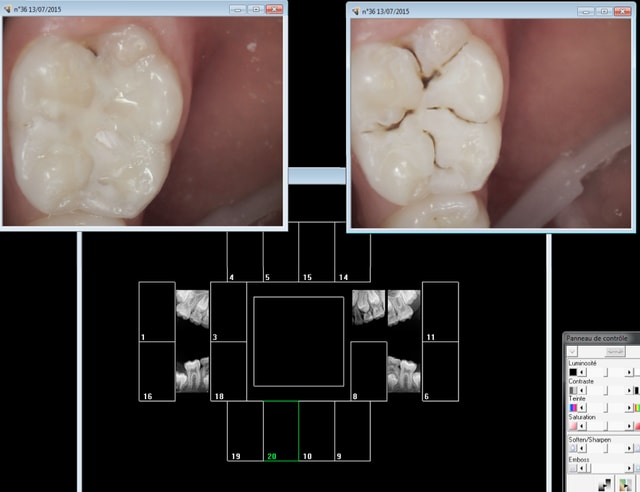Image resolution: width=640 pixels, height=492 pixels.
Task: Select the green highlighted slot 20
Action: 281,432
